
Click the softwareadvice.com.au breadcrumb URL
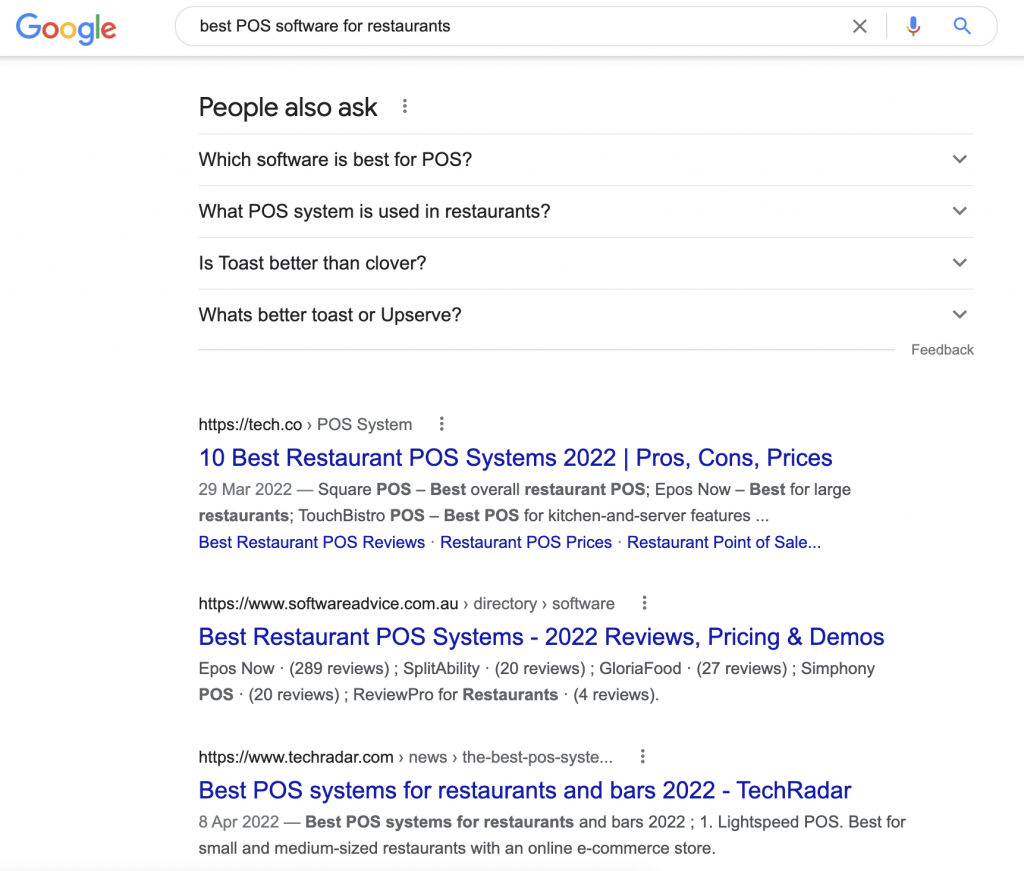[x=406, y=603]
